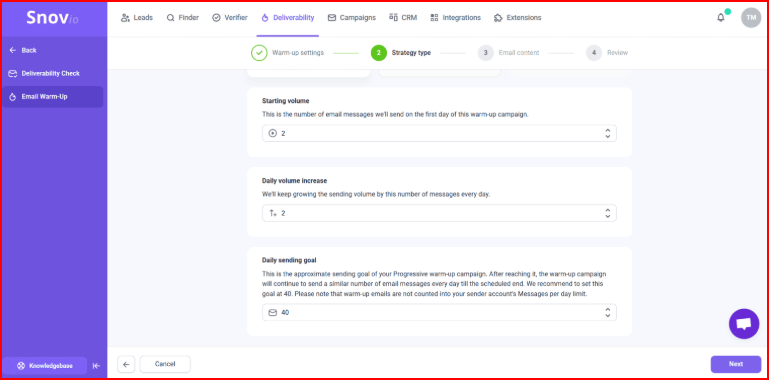The image size is (769, 380).
Task: Lower Daily sending goal with down arrow
Action: (x=608, y=315)
